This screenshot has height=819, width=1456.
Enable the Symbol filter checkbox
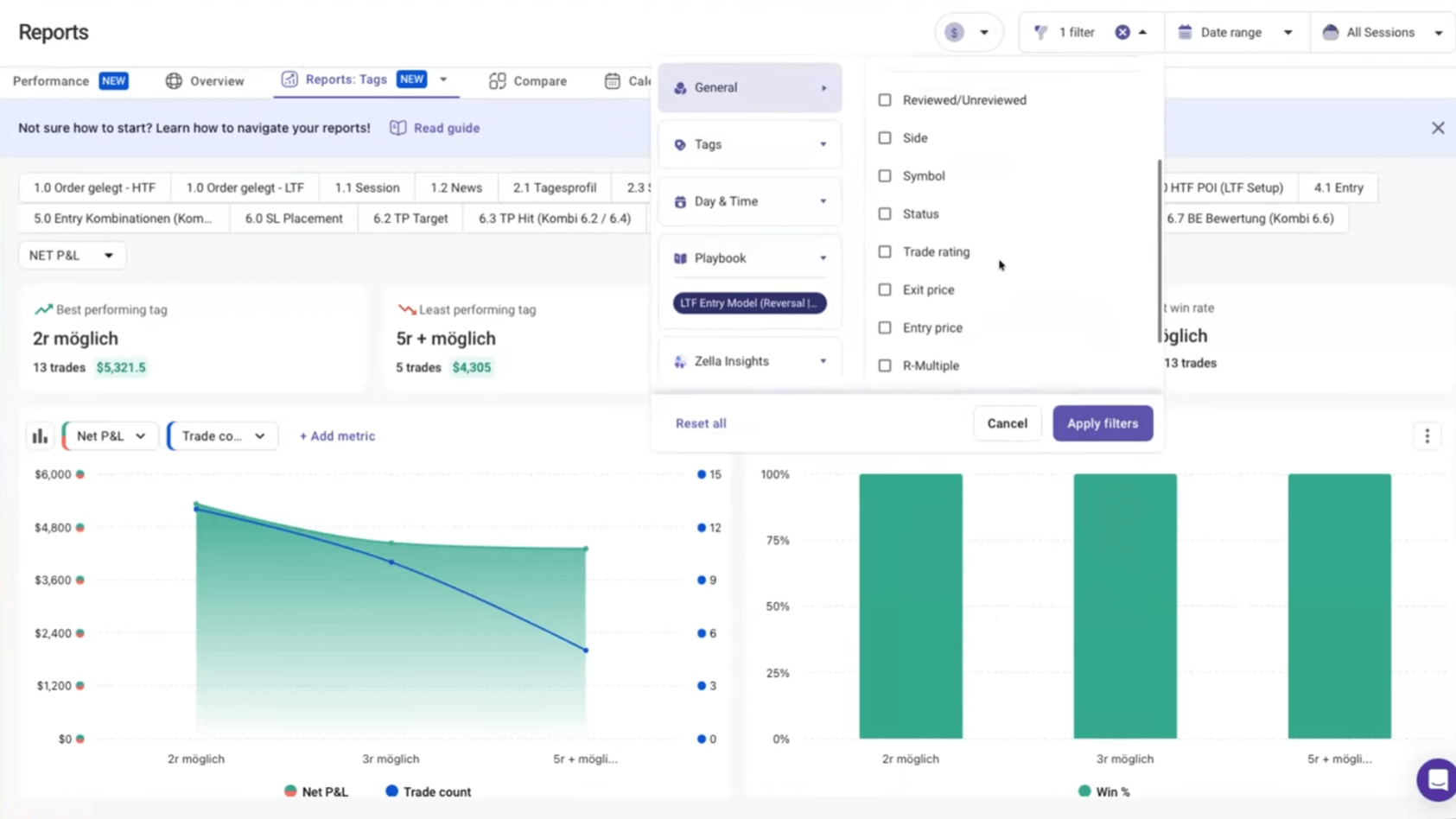(x=885, y=176)
